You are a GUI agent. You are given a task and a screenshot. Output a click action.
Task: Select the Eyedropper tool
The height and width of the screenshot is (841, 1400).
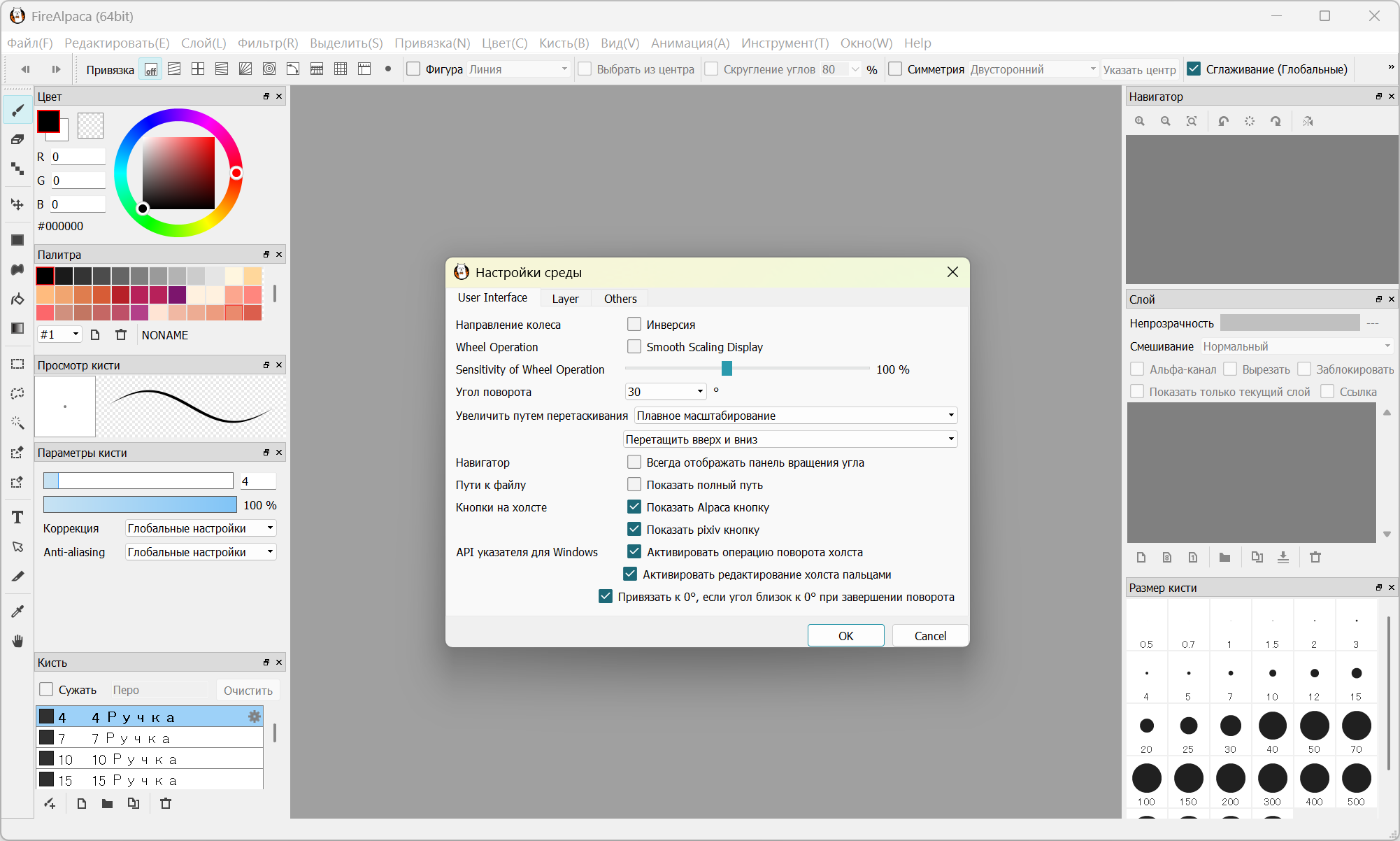pos(17,612)
